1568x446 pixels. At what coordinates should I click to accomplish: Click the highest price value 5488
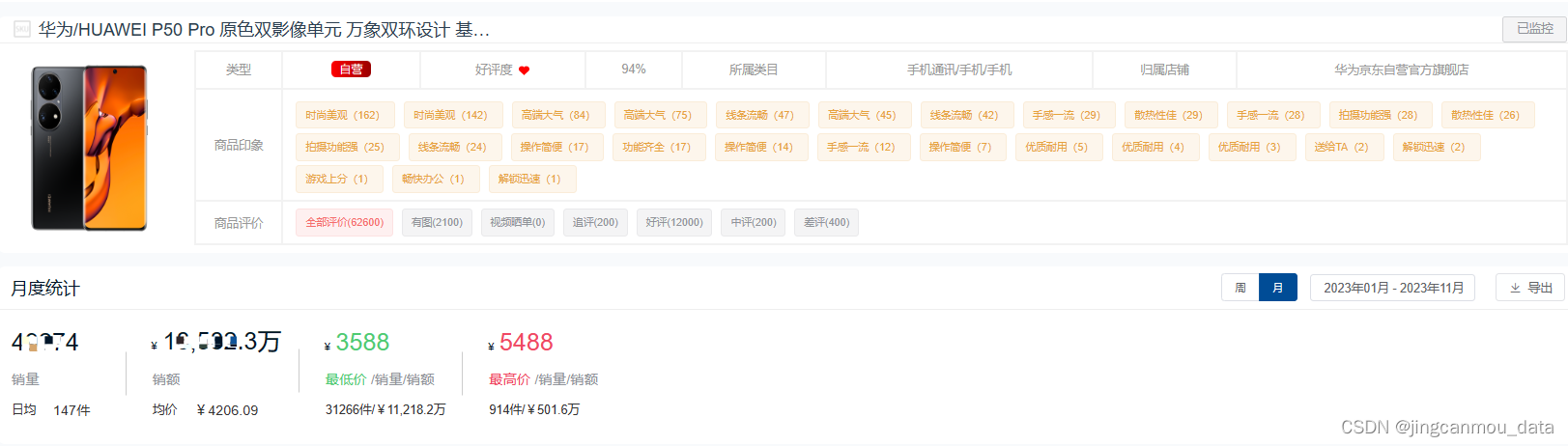point(527,343)
